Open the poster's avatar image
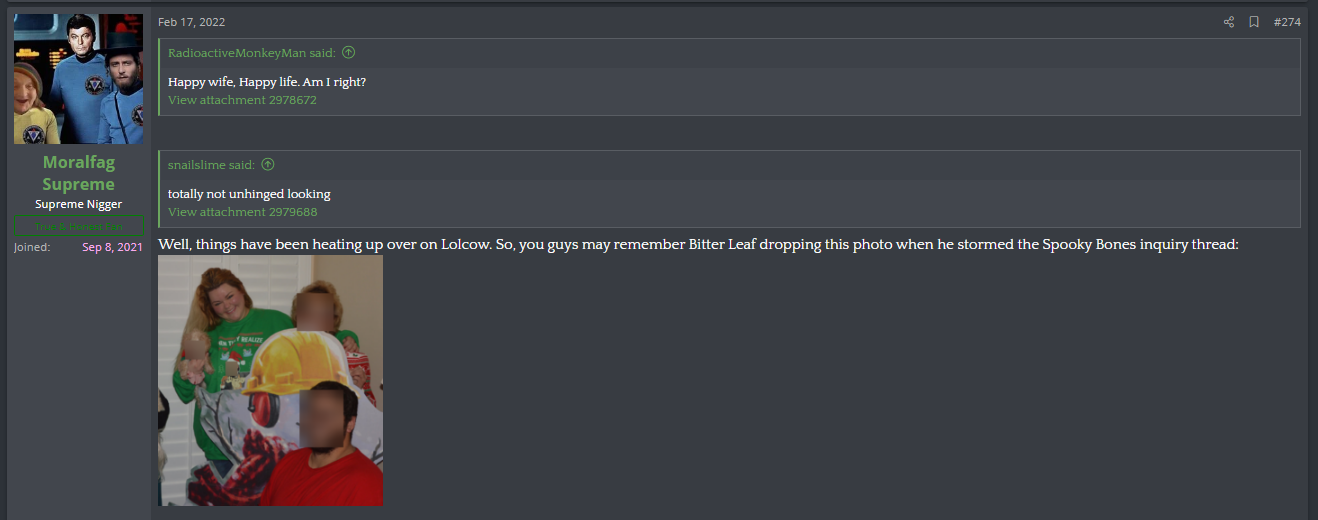 [x=78, y=79]
